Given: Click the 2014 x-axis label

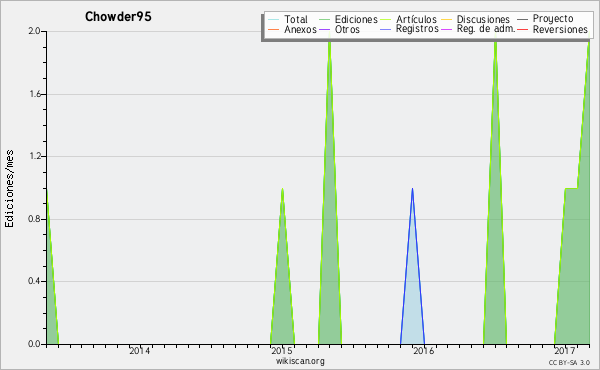Looking at the screenshot, I should pyautogui.click(x=139, y=351).
